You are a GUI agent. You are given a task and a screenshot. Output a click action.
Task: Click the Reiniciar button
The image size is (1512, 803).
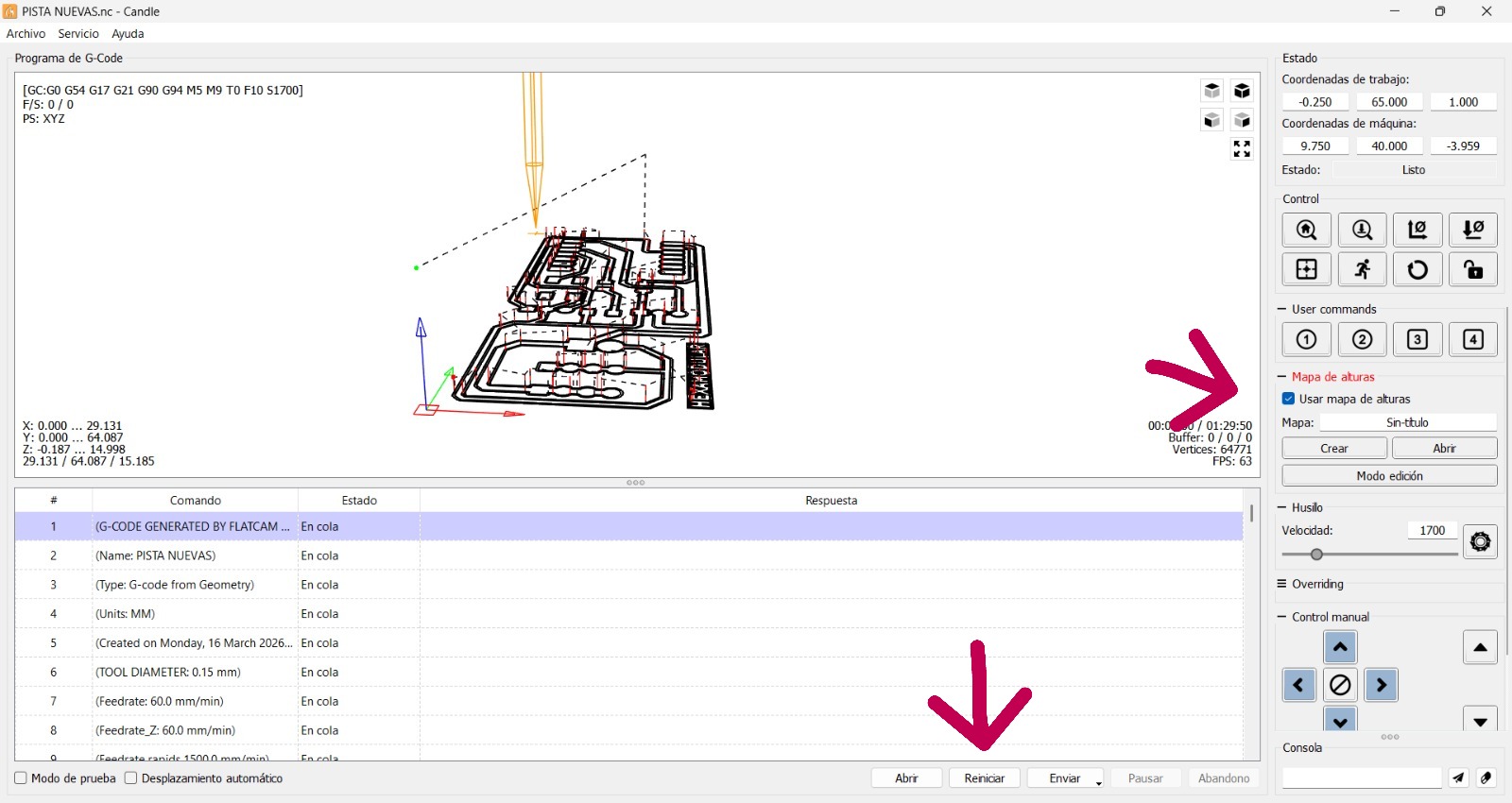click(985, 778)
